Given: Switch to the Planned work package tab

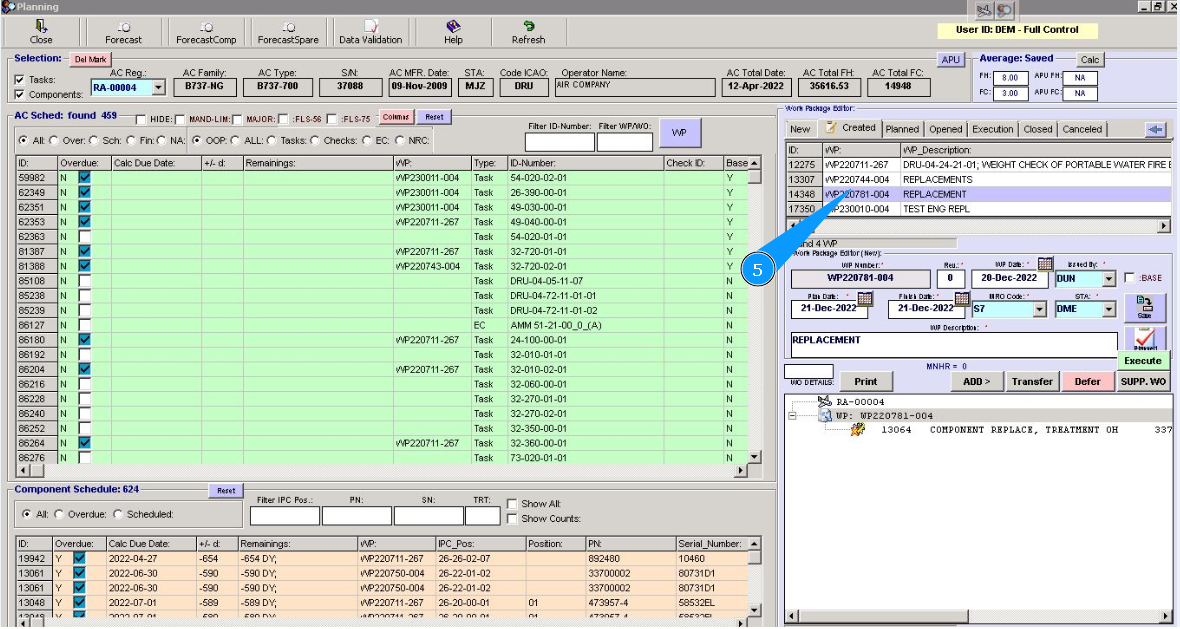Looking at the screenshot, I should click(x=902, y=129).
